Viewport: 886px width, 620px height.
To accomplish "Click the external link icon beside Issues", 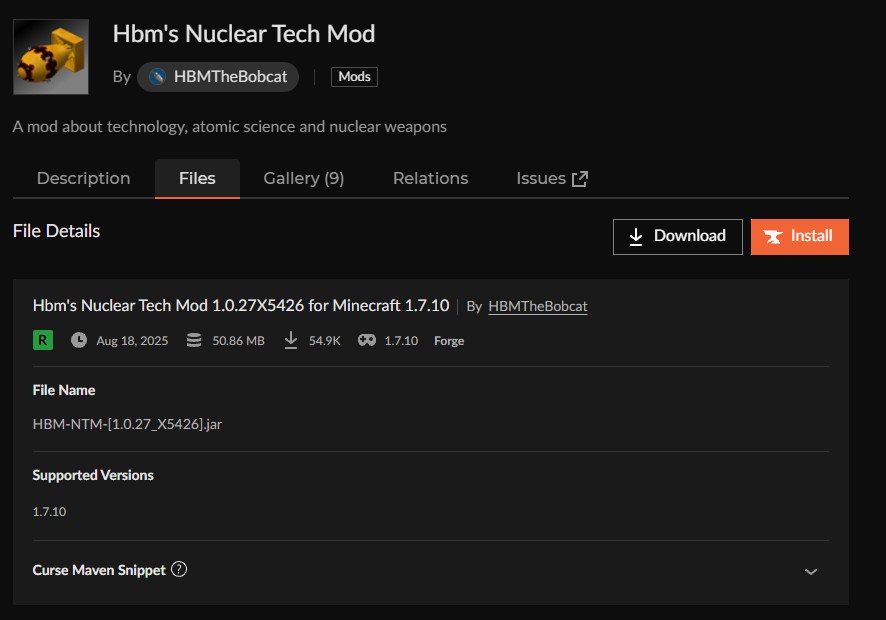I will [580, 179].
